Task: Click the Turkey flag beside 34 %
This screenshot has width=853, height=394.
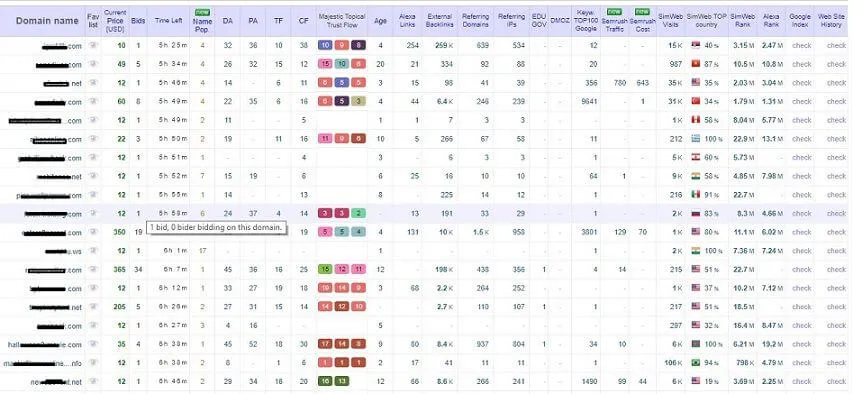Action: (696, 102)
